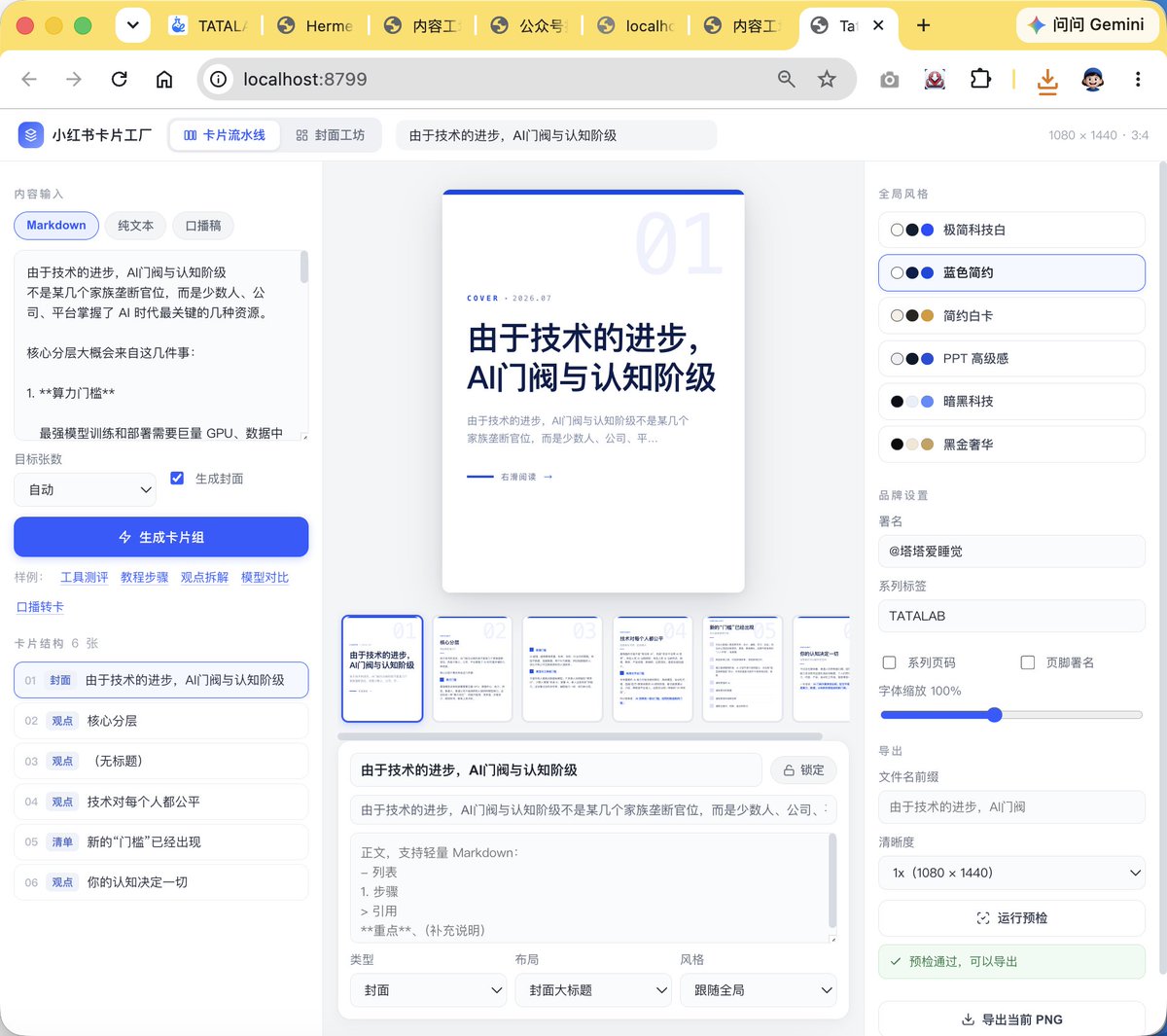1167x1036 pixels.
Task: Choose the 极简科技白 style
Action: pyautogui.click(x=1011, y=231)
